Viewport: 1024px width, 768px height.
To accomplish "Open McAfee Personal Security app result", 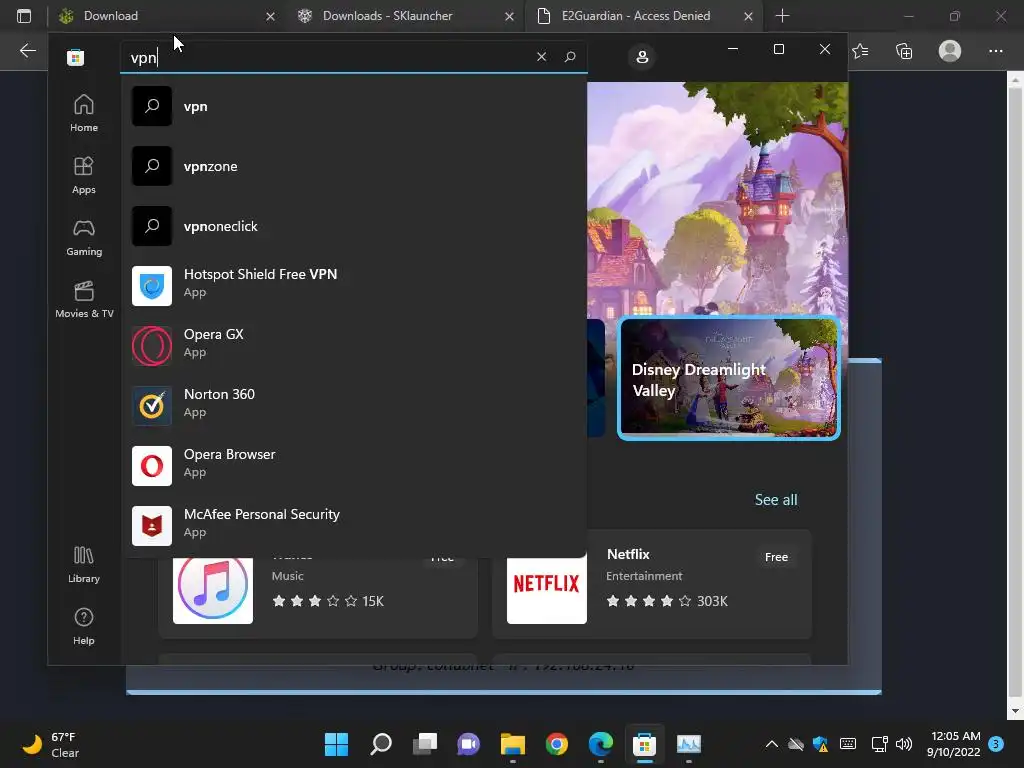I will pyautogui.click(x=354, y=526).
